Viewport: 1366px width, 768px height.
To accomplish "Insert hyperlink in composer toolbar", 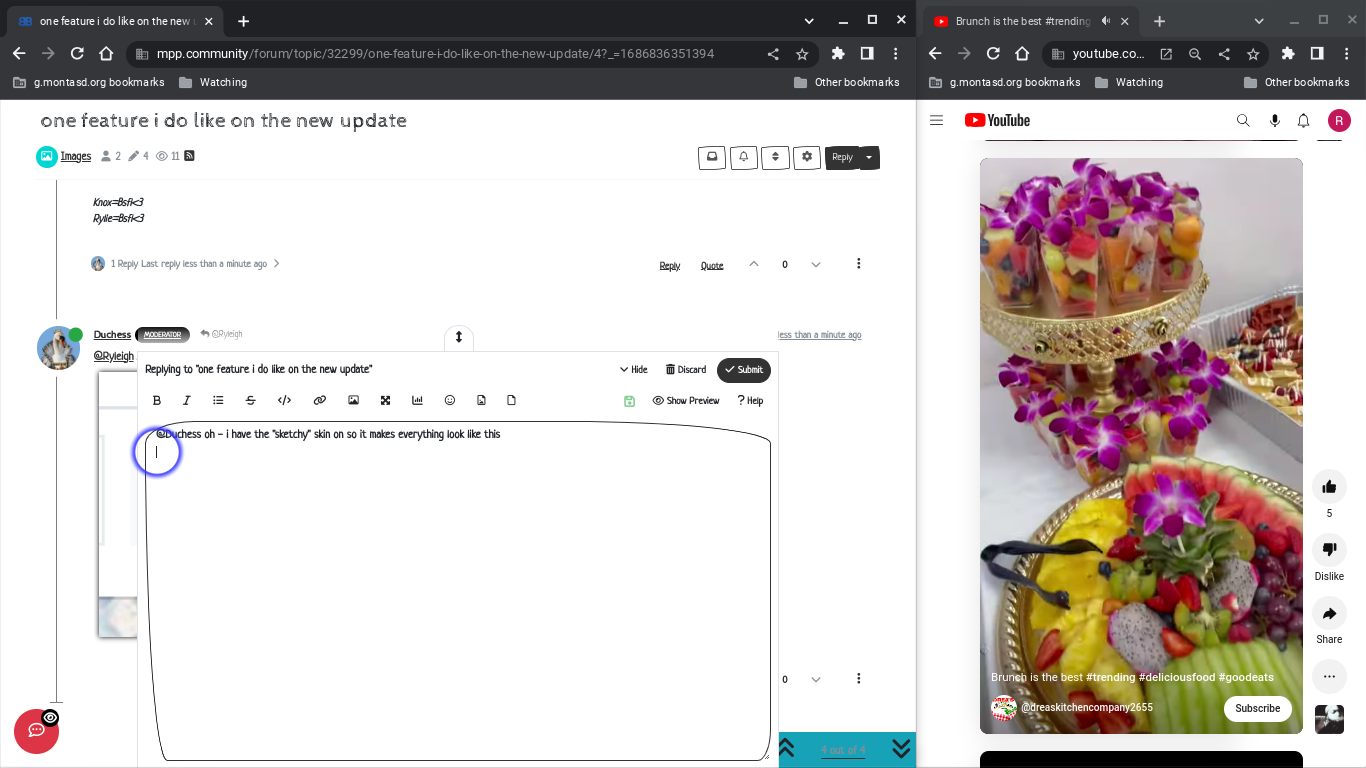I will [x=320, y=400].
